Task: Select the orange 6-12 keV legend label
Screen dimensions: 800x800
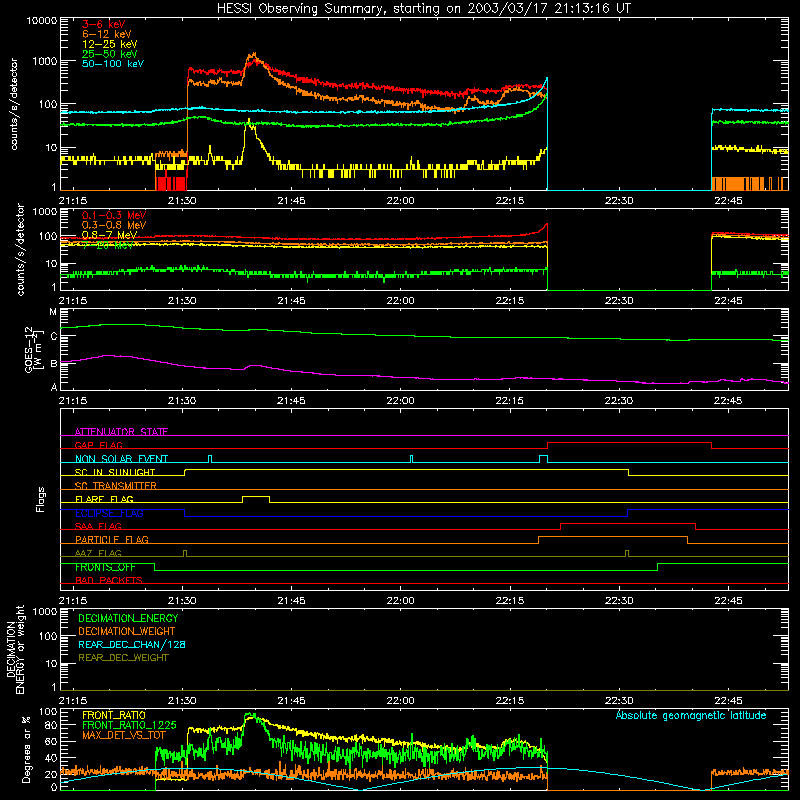Action: (107, 34)
